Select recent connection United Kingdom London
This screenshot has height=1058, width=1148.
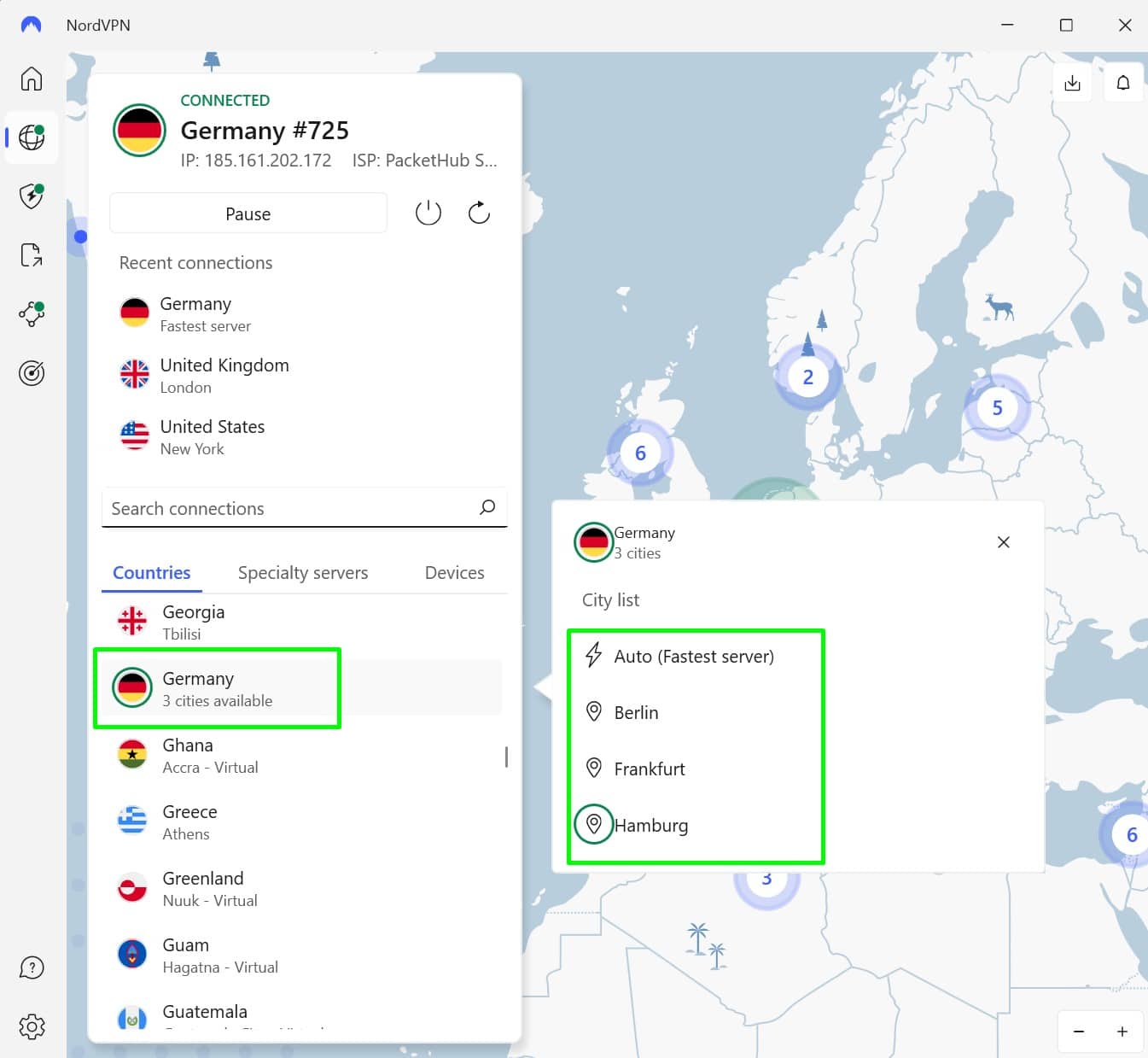tap(303, 376)
